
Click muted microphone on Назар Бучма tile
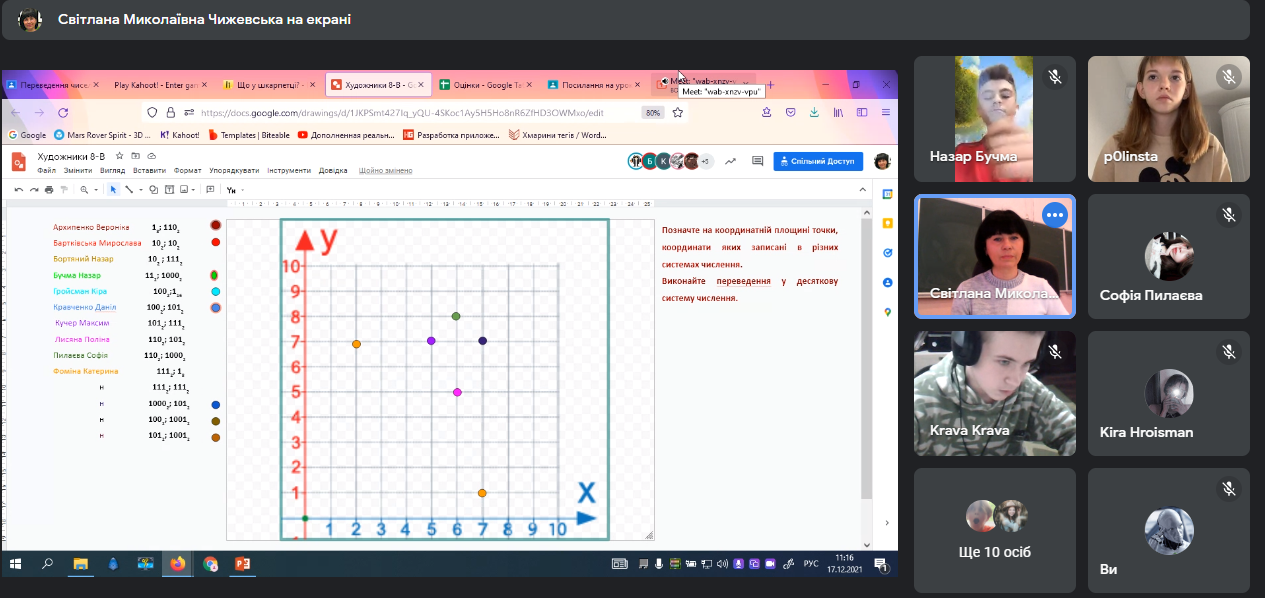(1054, 77)
